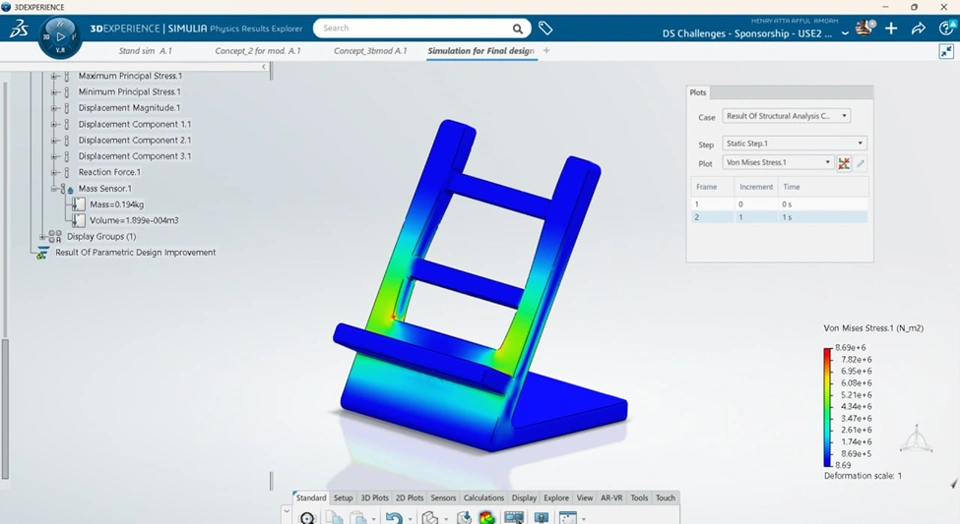Click the view orientation robot icon
The height and width of the screenshot is (524, 960).
point(917,438)
